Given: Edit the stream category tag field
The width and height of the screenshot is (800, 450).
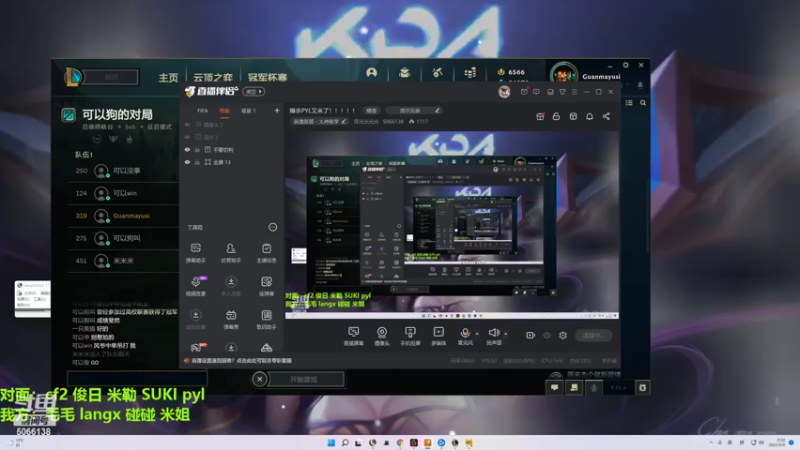Looking at the screenshot, I should 319,121.
